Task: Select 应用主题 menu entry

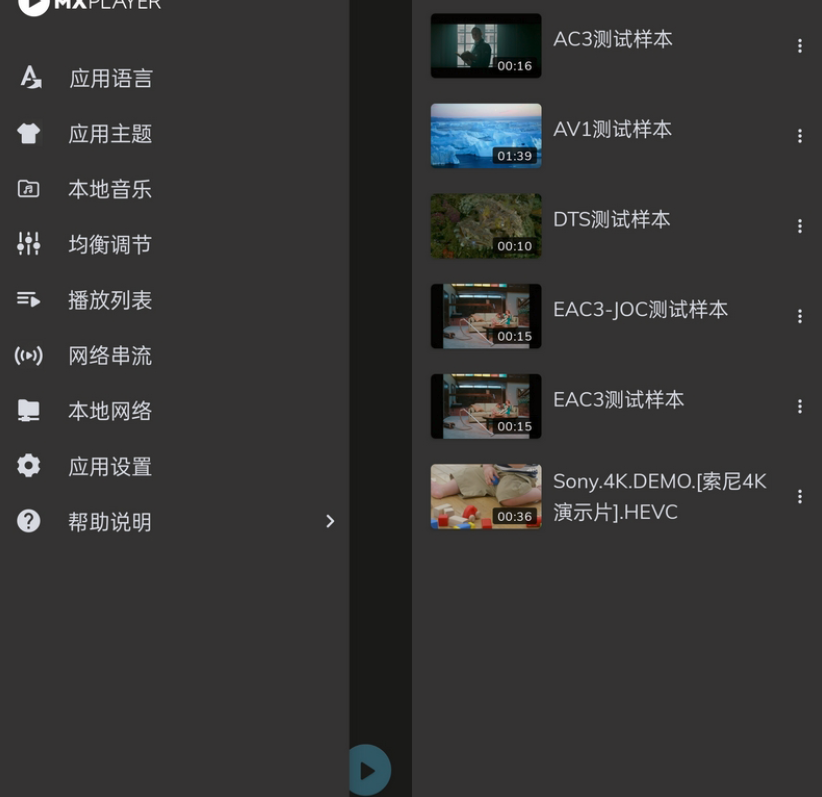Action: click(175, 134)
